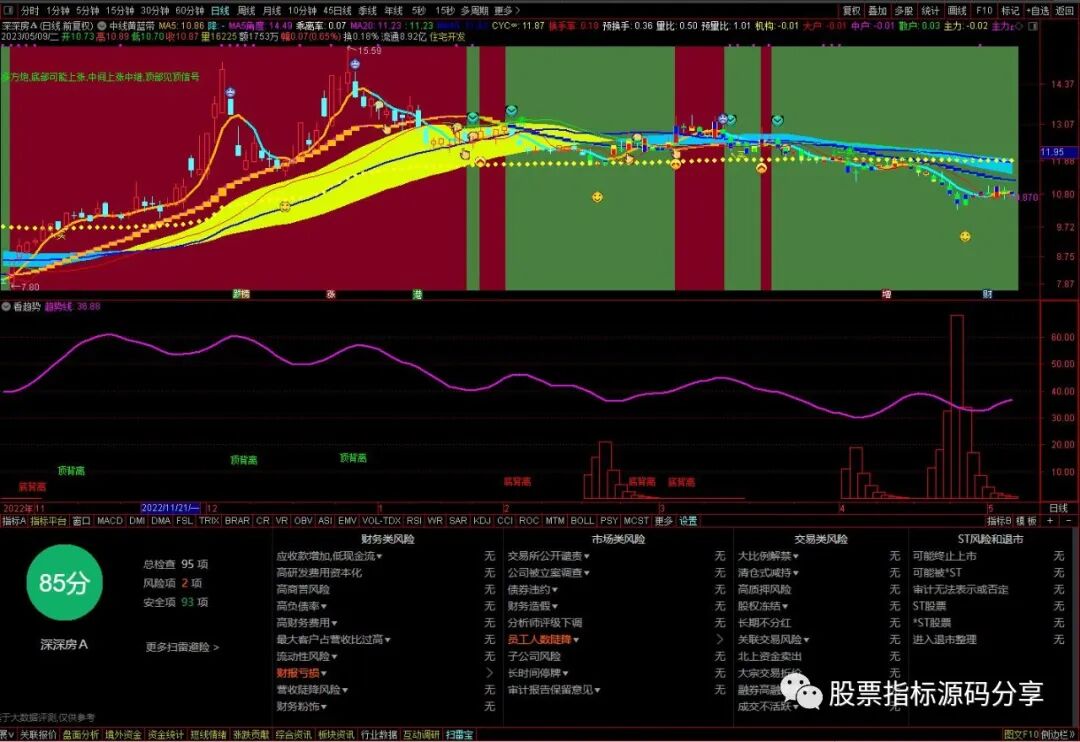
Task: Open 盘面分析 bottom tab
Action: (x=81, y=735)
